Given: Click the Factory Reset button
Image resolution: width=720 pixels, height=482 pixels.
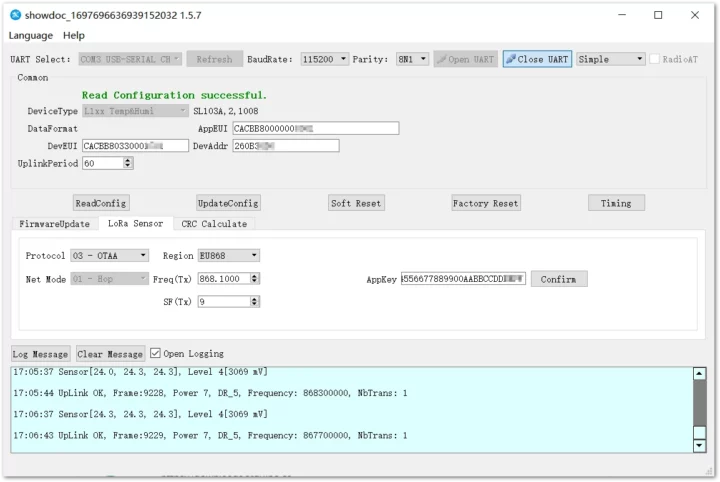Looking at the screenshot, I should 485,203.
